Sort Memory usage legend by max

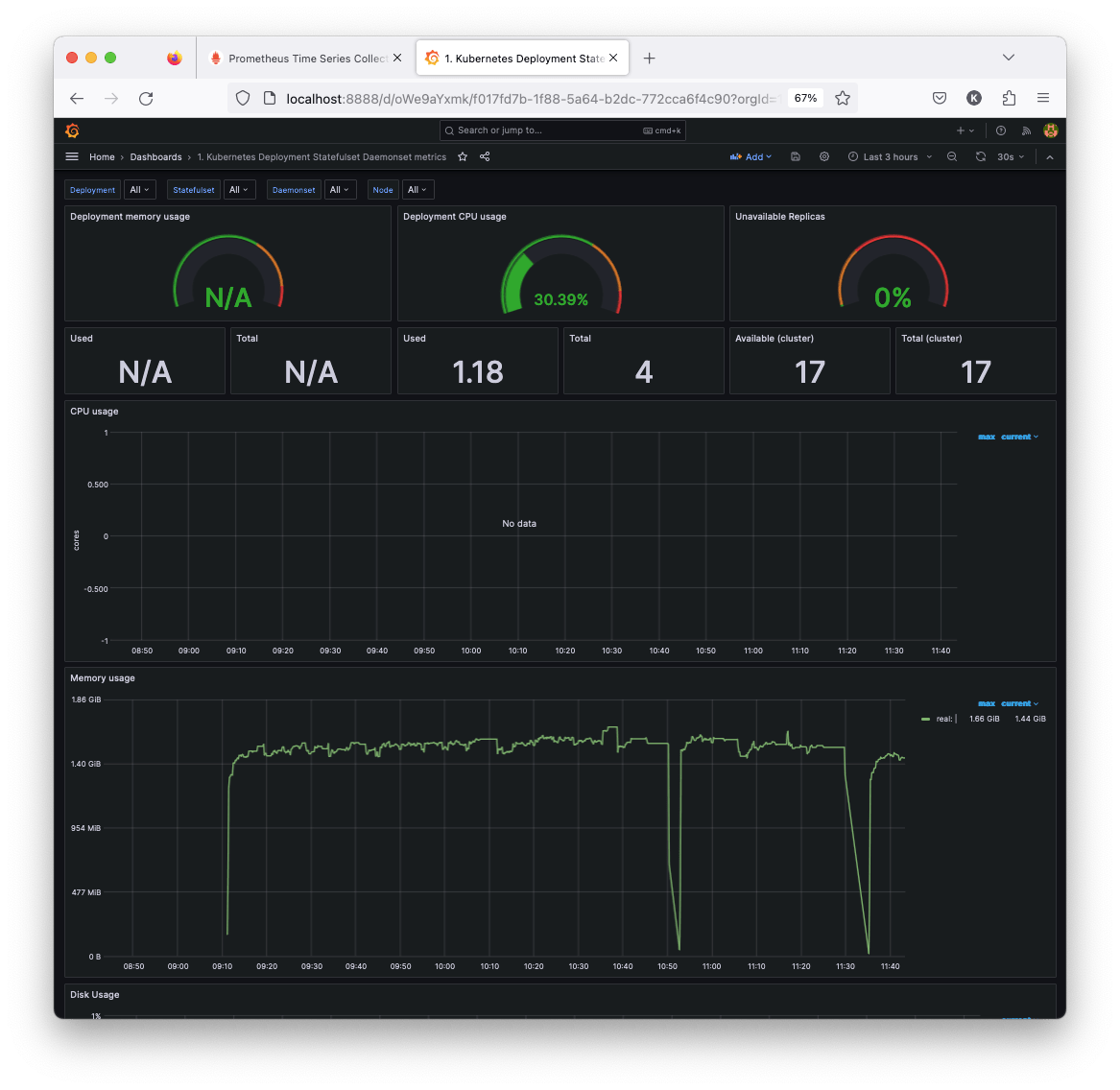coord(986,703)
